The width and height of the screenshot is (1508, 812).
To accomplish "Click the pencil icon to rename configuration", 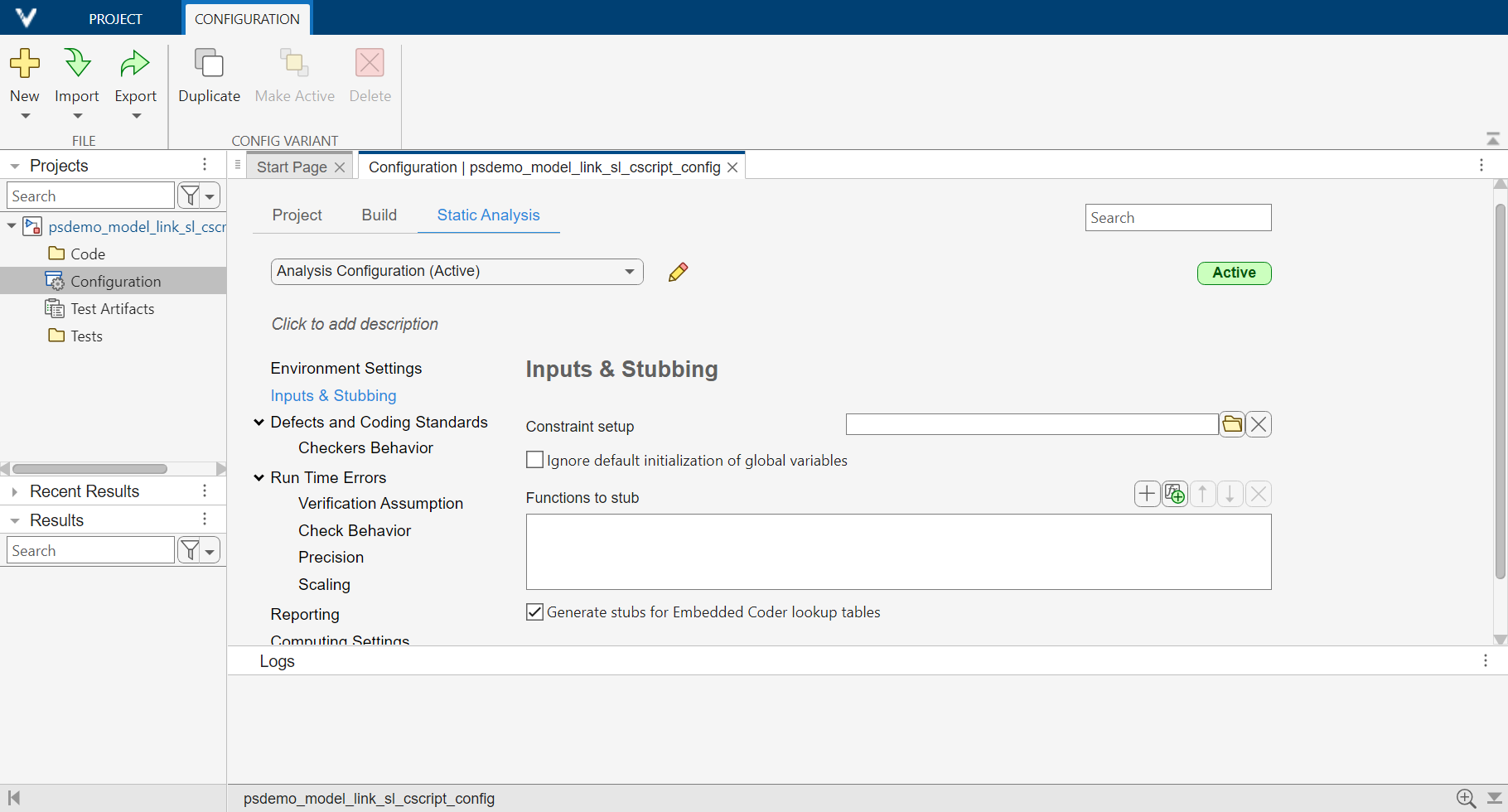I will (678, 272).
